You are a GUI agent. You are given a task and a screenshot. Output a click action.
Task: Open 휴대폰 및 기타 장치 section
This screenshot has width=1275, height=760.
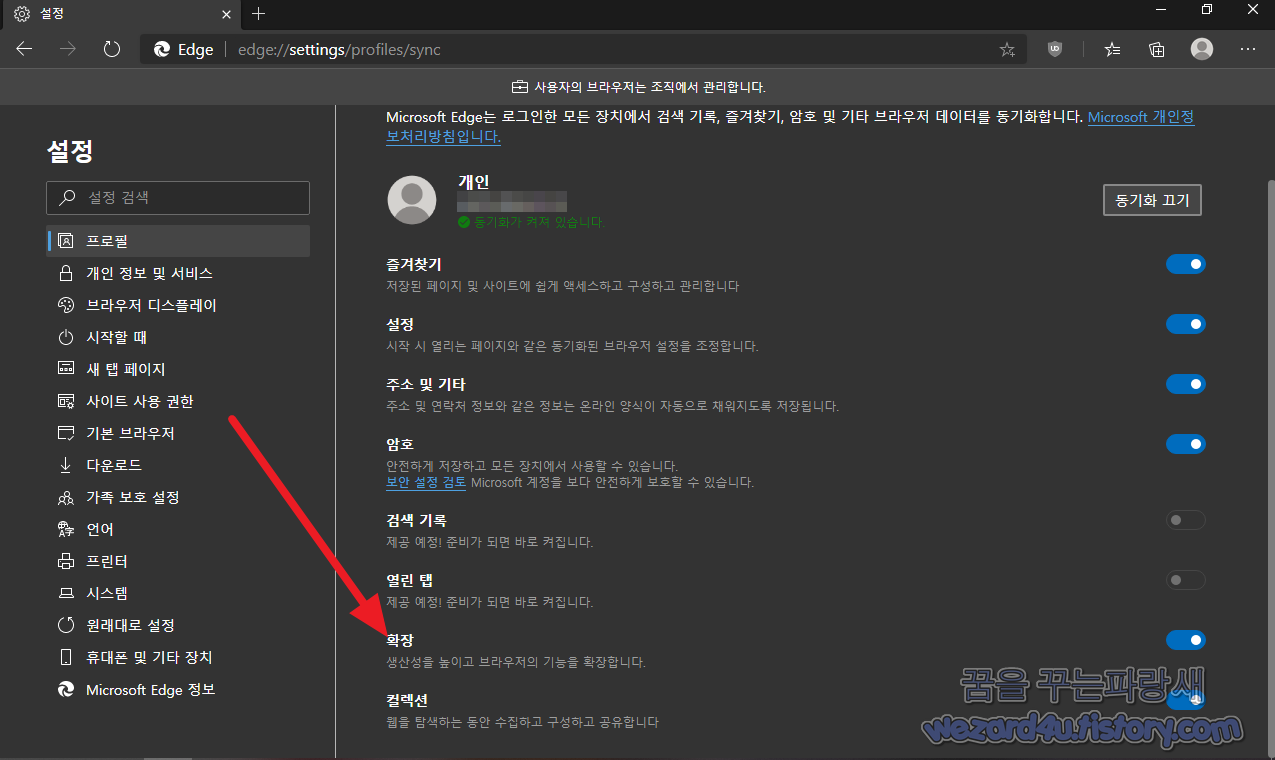tap(178, 657)
